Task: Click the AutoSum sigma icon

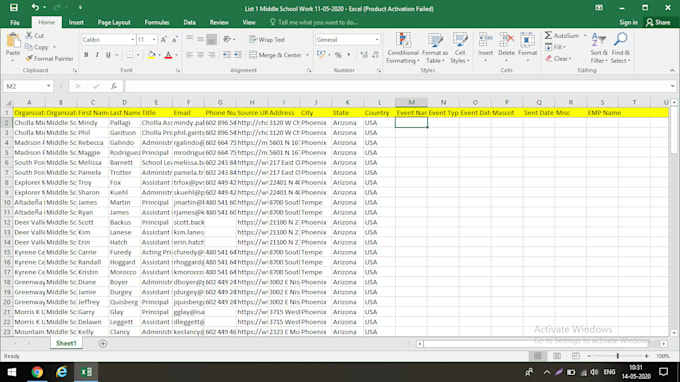Action: [x=549, y=36]
